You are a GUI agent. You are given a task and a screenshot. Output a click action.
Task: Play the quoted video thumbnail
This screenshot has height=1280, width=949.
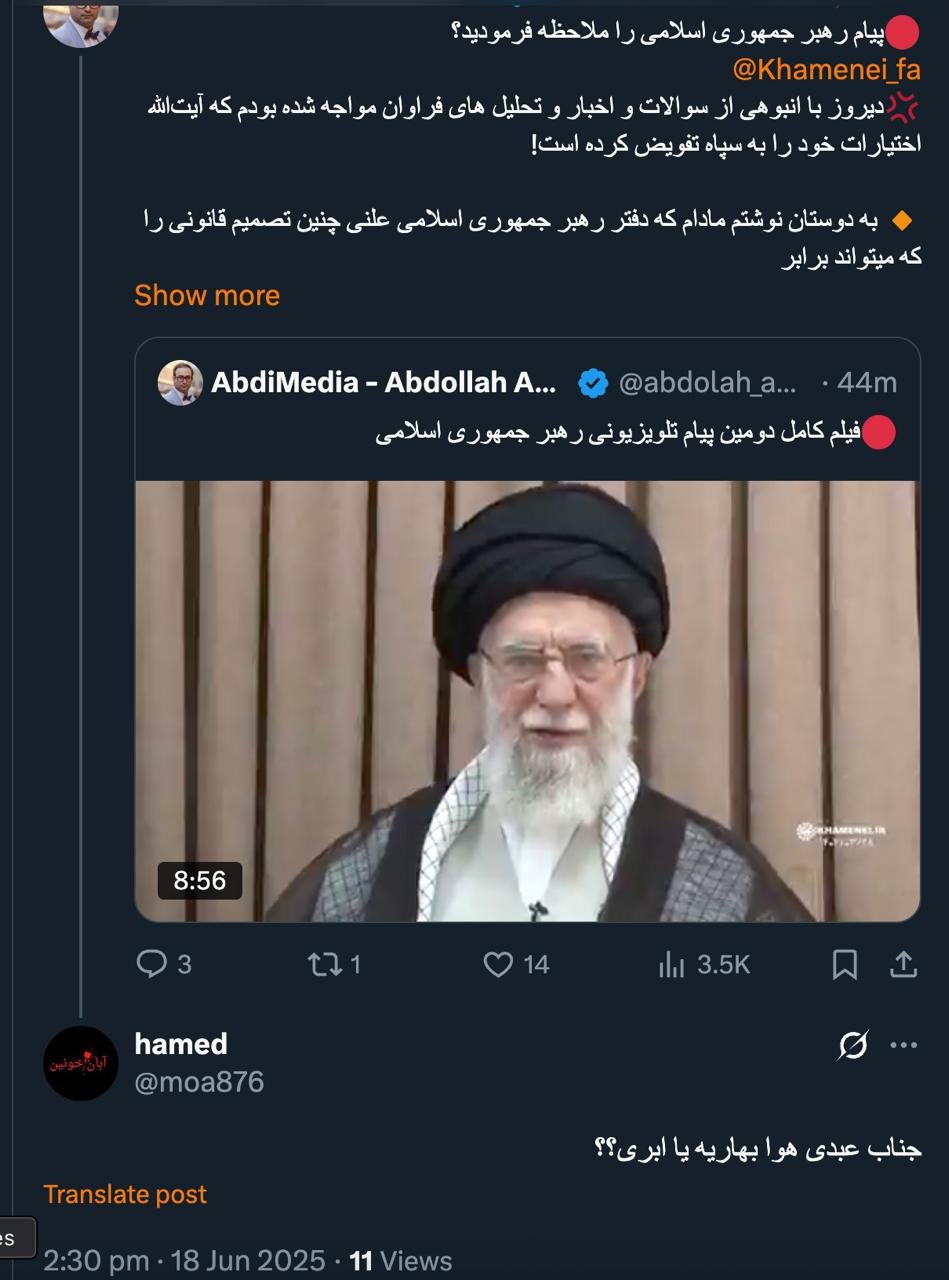coord(527,700)
